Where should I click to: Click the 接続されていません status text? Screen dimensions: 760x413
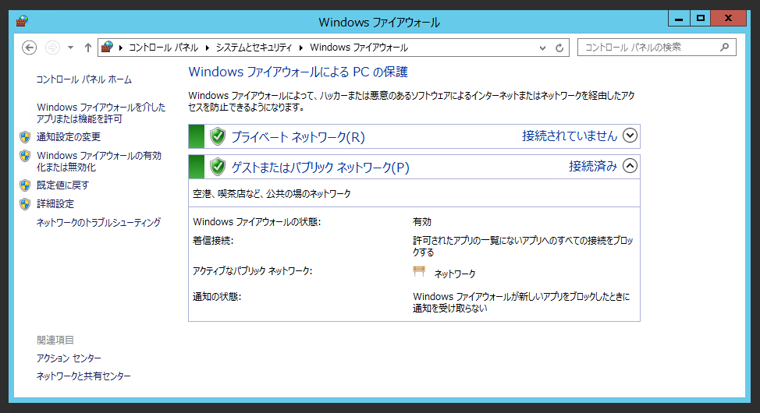tap(570, 136)
